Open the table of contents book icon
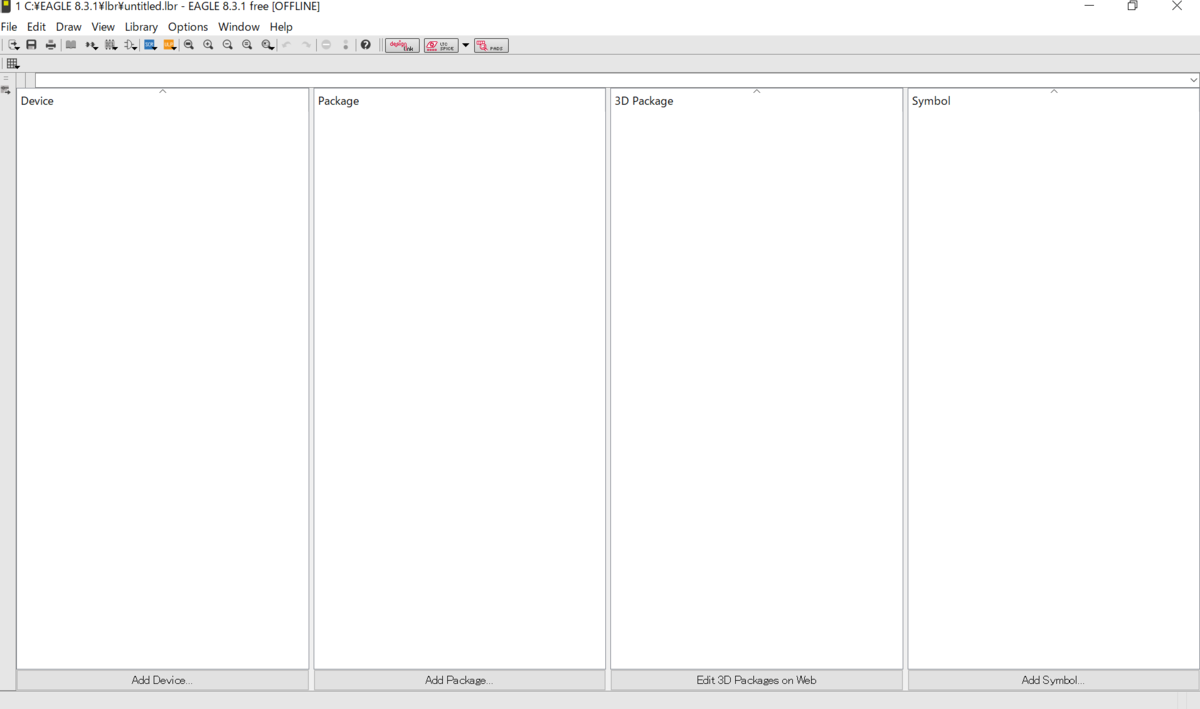This screenshot has width=1200, height=709. 71,45
